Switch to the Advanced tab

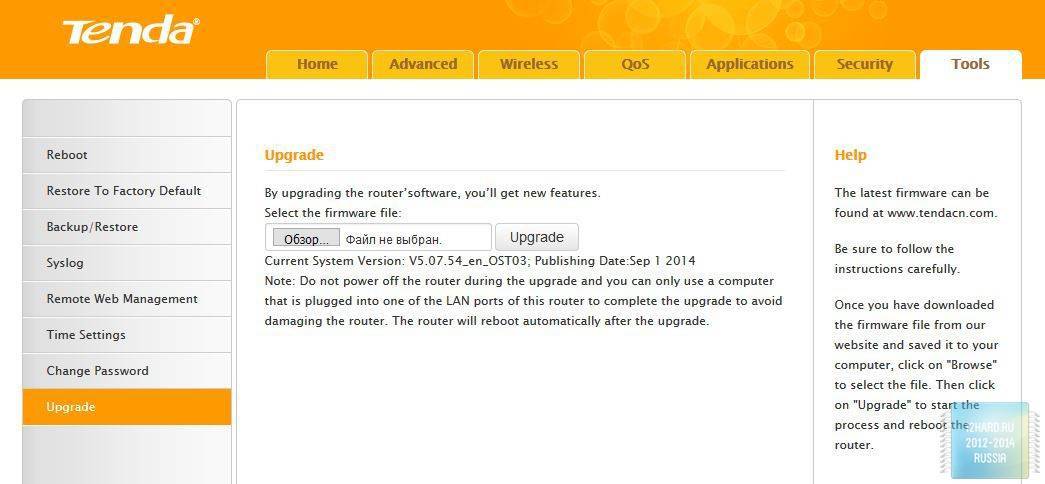[x=423, y=65]
